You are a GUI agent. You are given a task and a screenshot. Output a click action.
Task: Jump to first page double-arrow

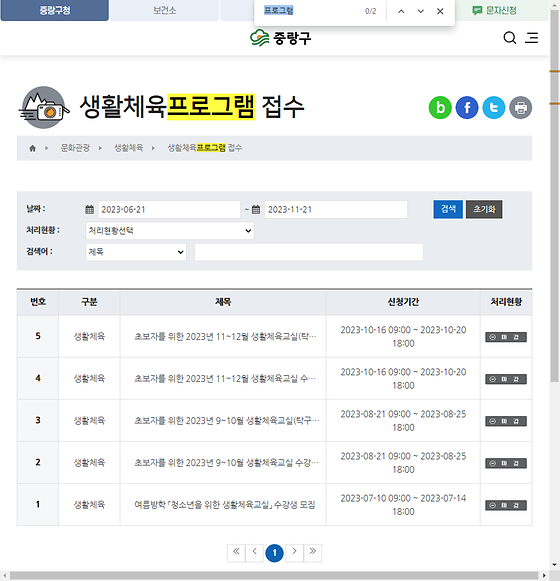point(236,553)
